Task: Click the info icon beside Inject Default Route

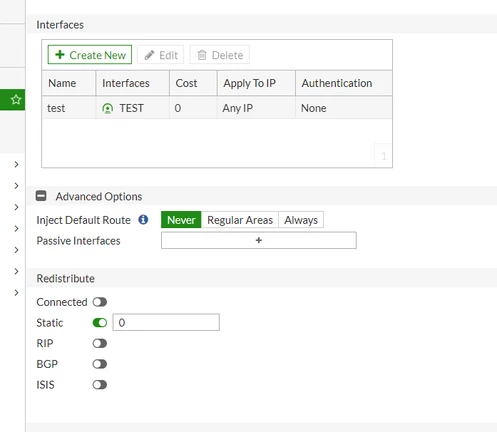Action: tap(143, 220)
